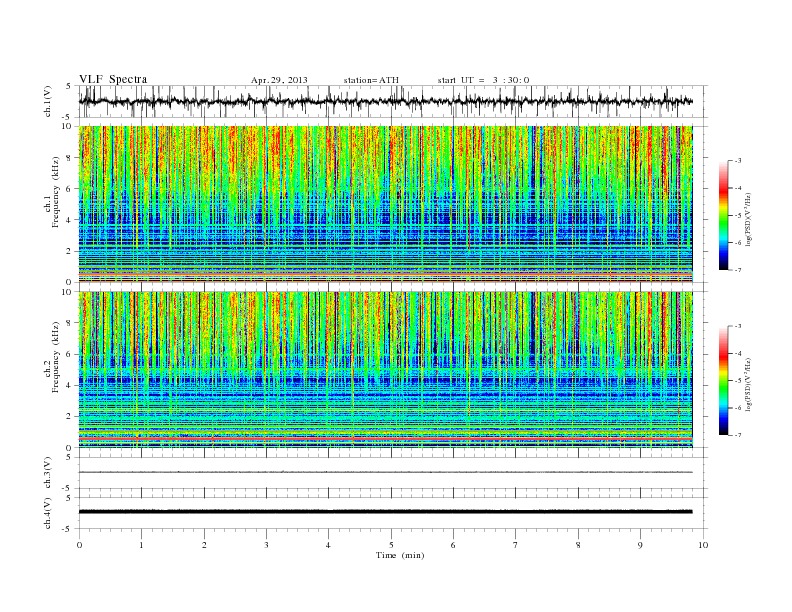Select the "ch.1(V)" waveform axis label
This screenshot has height=612, width=792.
48,101
